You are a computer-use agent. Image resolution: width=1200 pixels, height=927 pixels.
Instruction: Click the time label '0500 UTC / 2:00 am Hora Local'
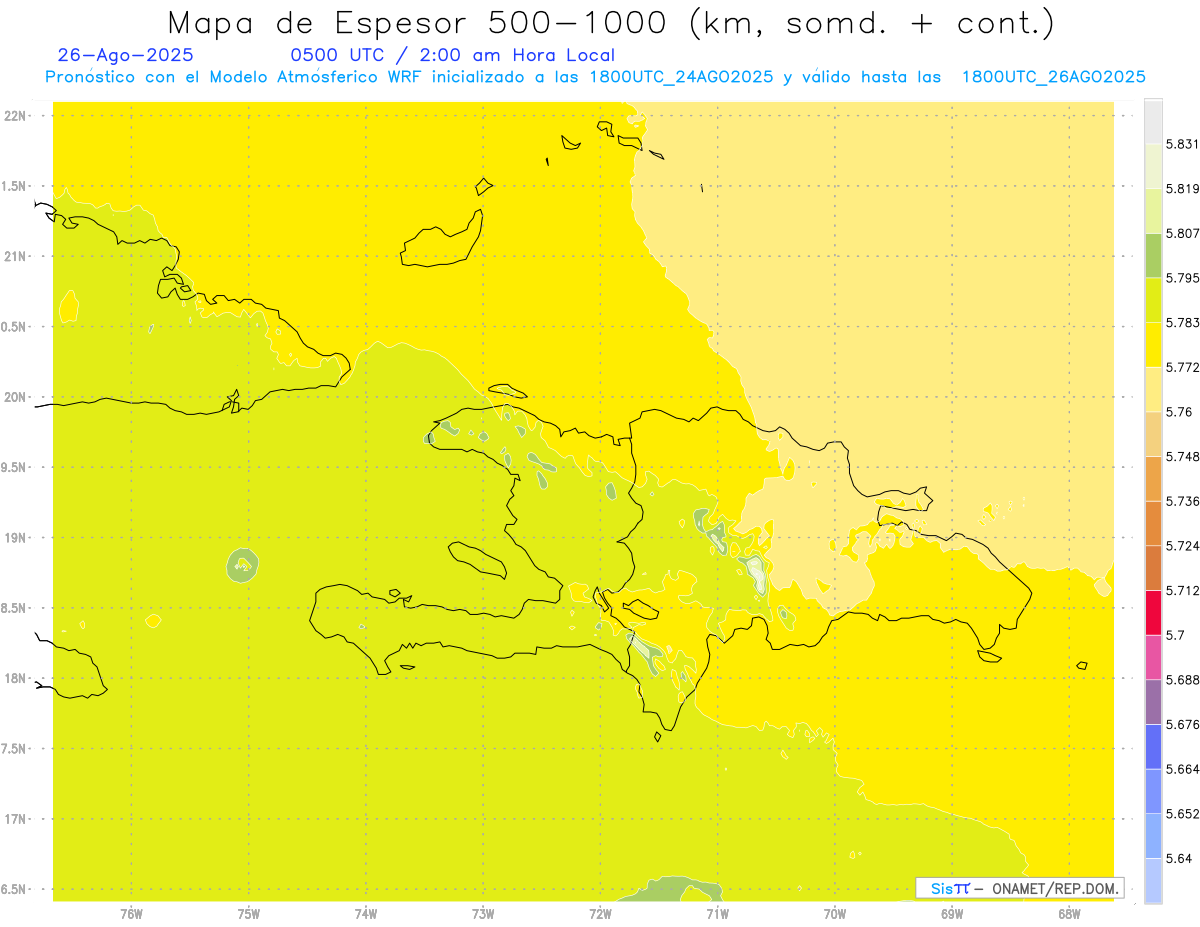tap(452, 56)
